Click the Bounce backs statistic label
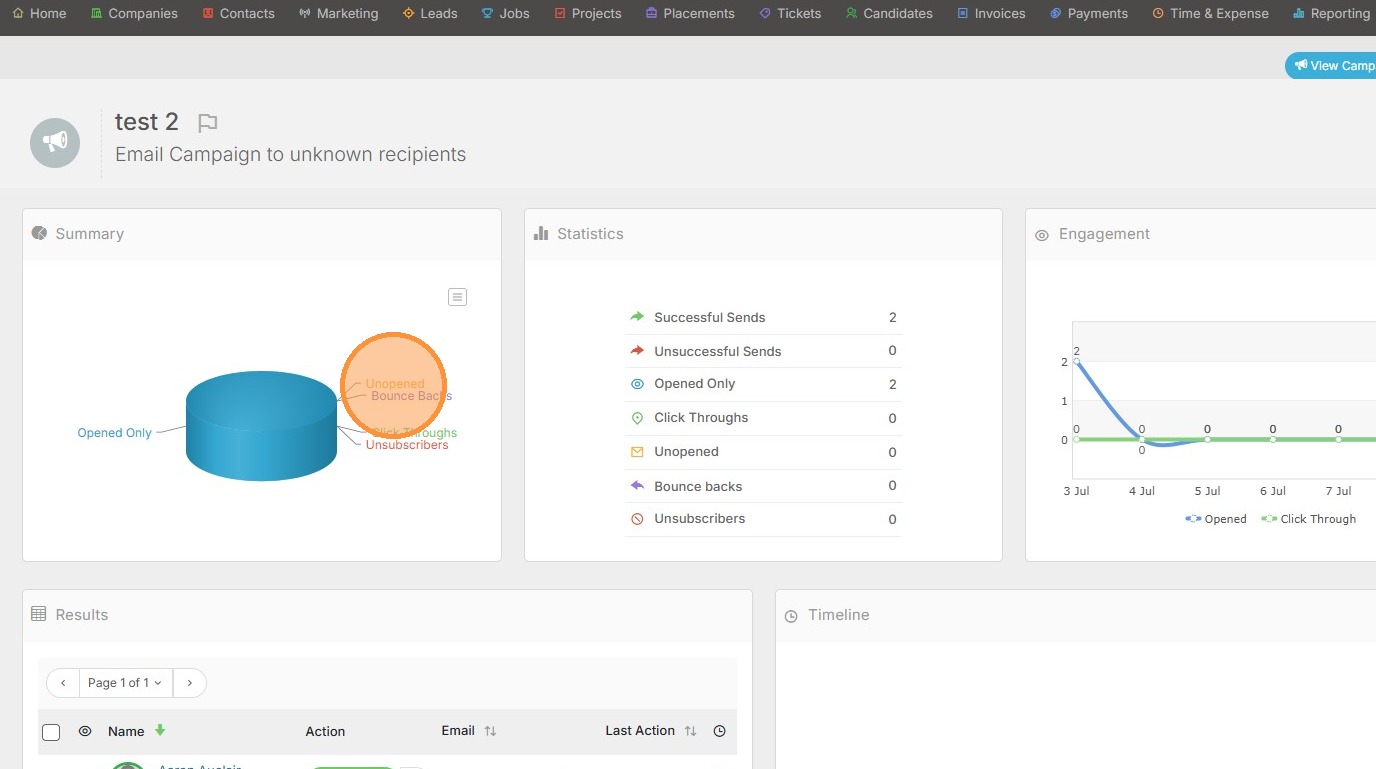Screen dimensions: 1376x769 (698, 486)
